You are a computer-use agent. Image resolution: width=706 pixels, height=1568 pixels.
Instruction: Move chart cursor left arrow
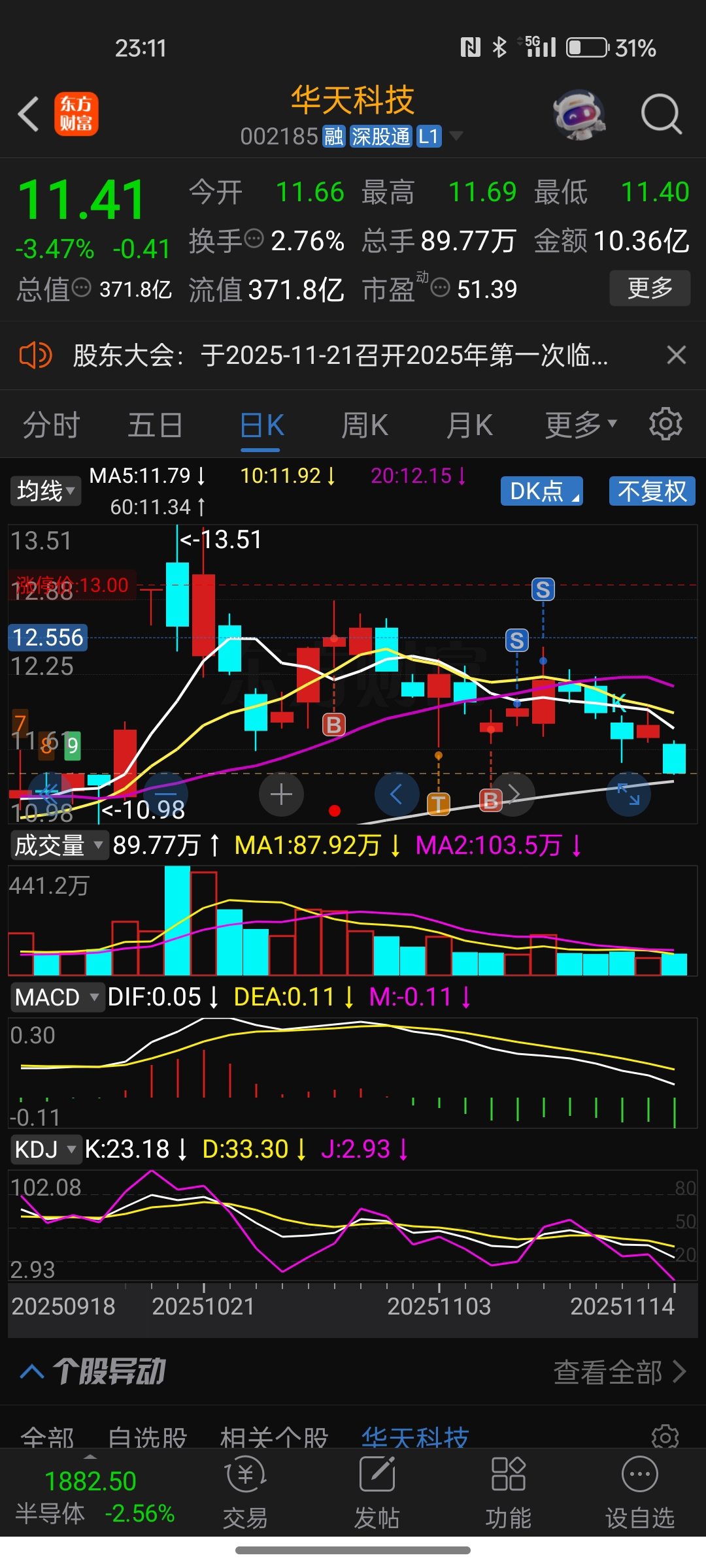pos(396,794)
